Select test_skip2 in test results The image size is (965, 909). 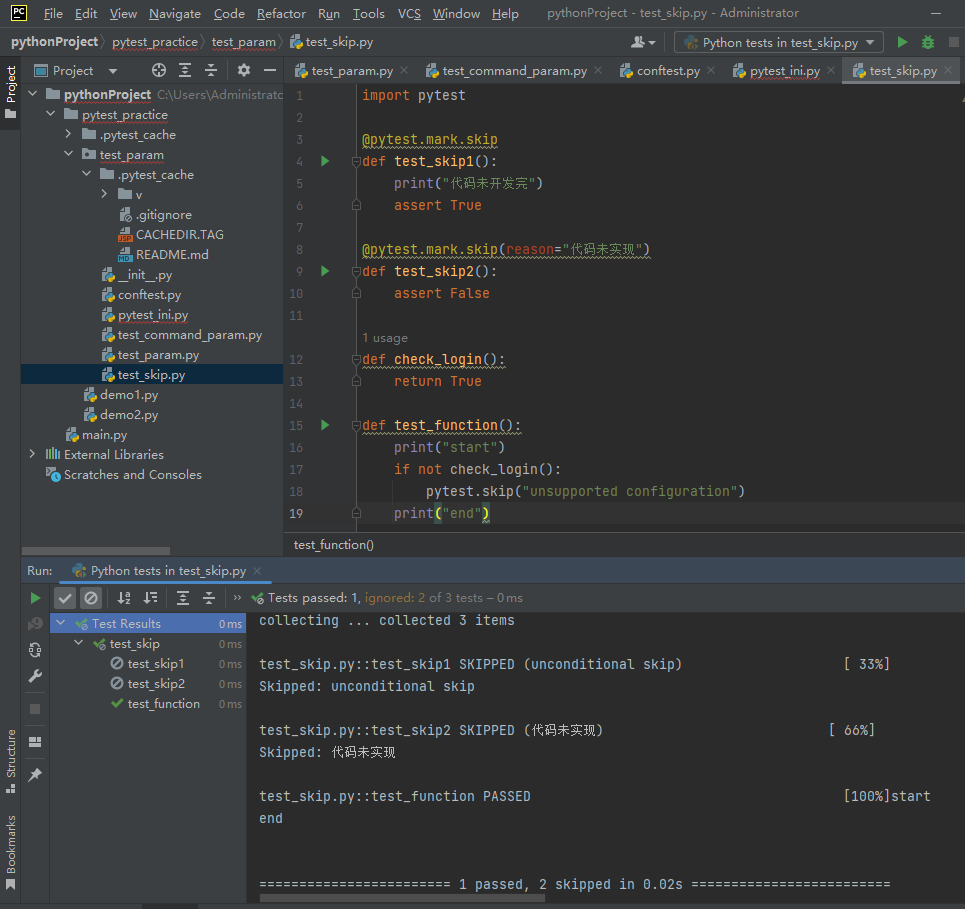pyautogui.click(x=156, y=684)
